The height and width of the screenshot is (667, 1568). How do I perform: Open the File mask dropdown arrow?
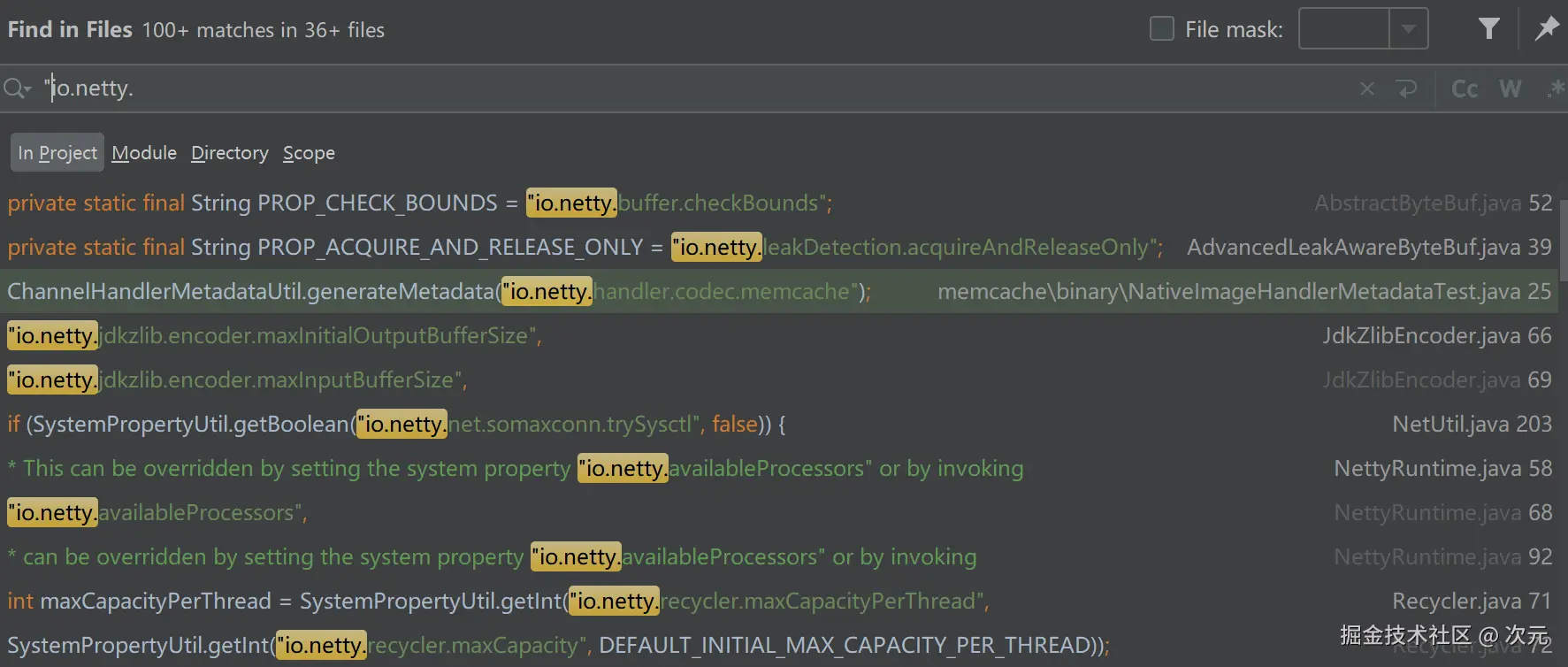(1409, 29)
